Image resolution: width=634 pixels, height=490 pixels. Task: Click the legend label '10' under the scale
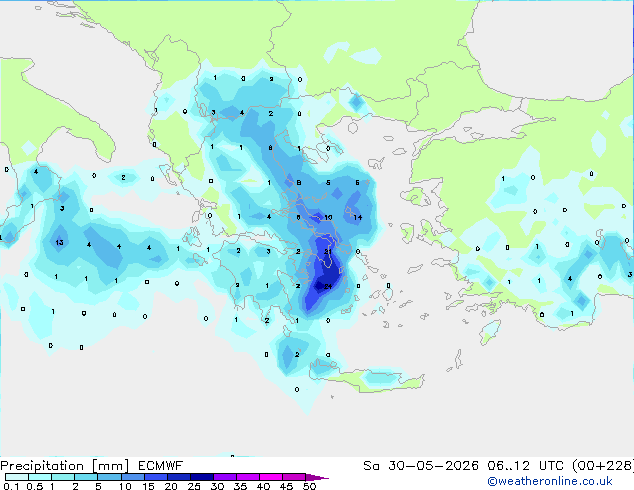(125, 486)
